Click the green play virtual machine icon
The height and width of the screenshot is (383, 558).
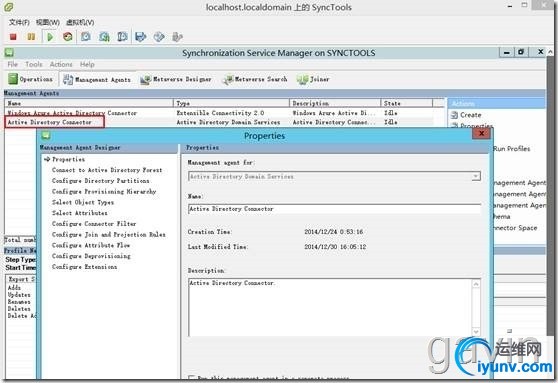coord(50,37)
